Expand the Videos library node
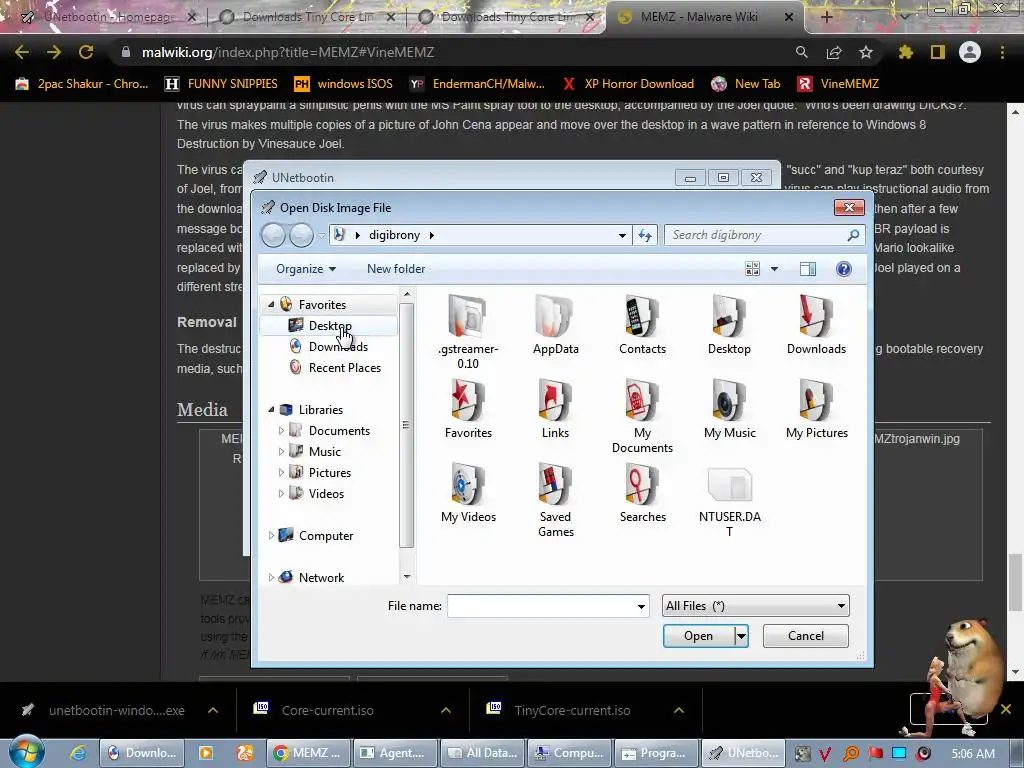 pos(281,494)
